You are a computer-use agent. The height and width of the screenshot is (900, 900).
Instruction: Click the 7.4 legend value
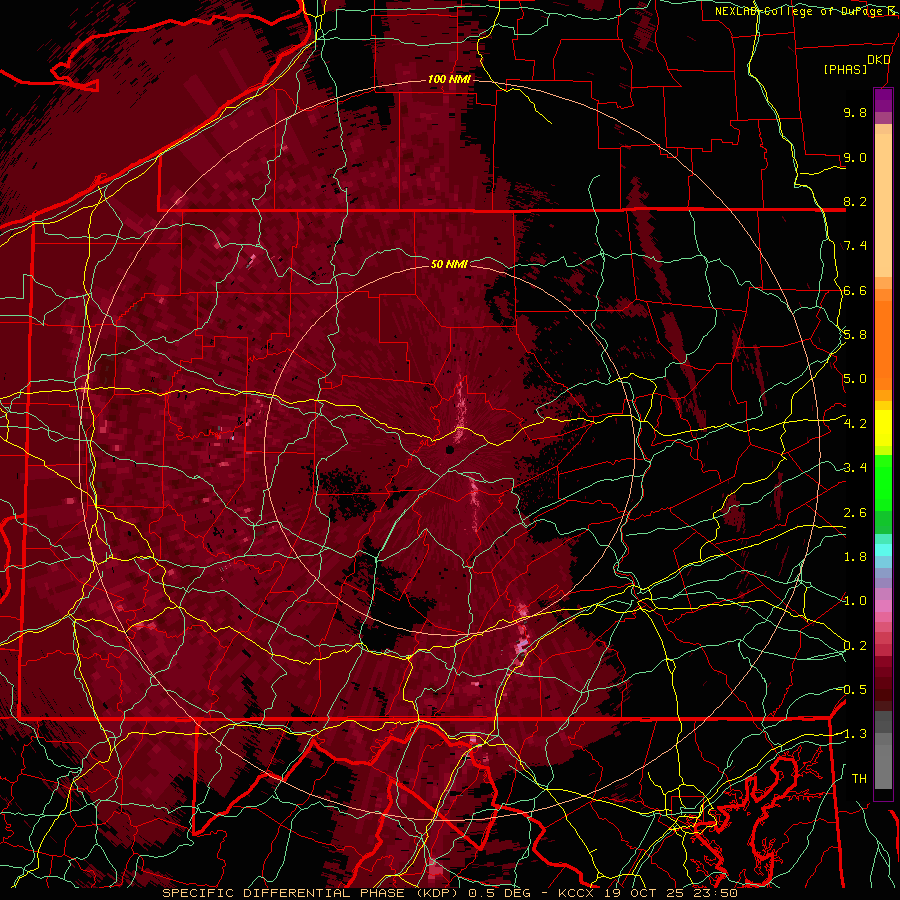(x=855, y=246)
